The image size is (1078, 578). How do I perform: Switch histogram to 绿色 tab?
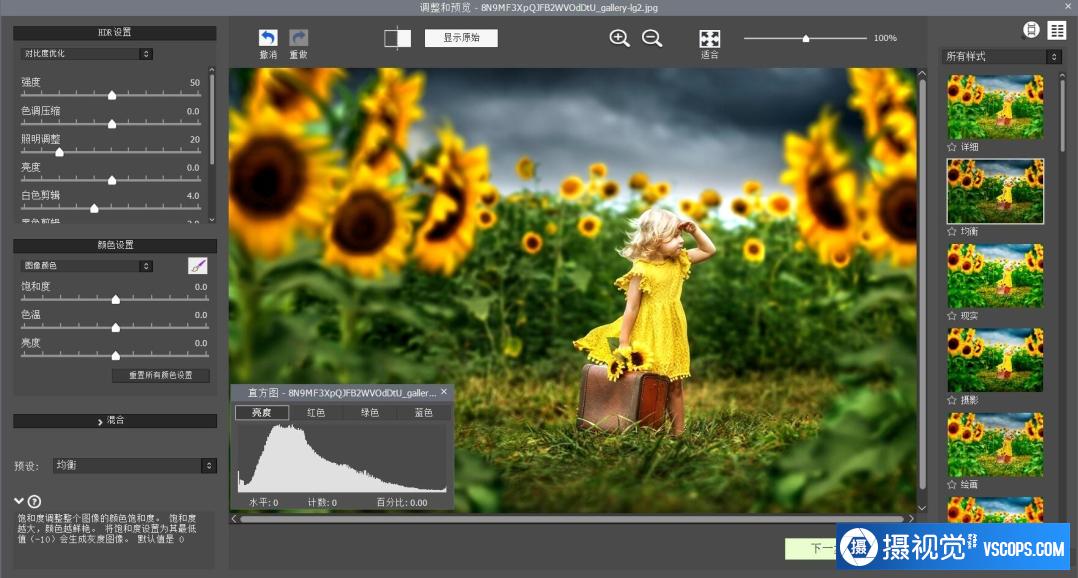370,412
